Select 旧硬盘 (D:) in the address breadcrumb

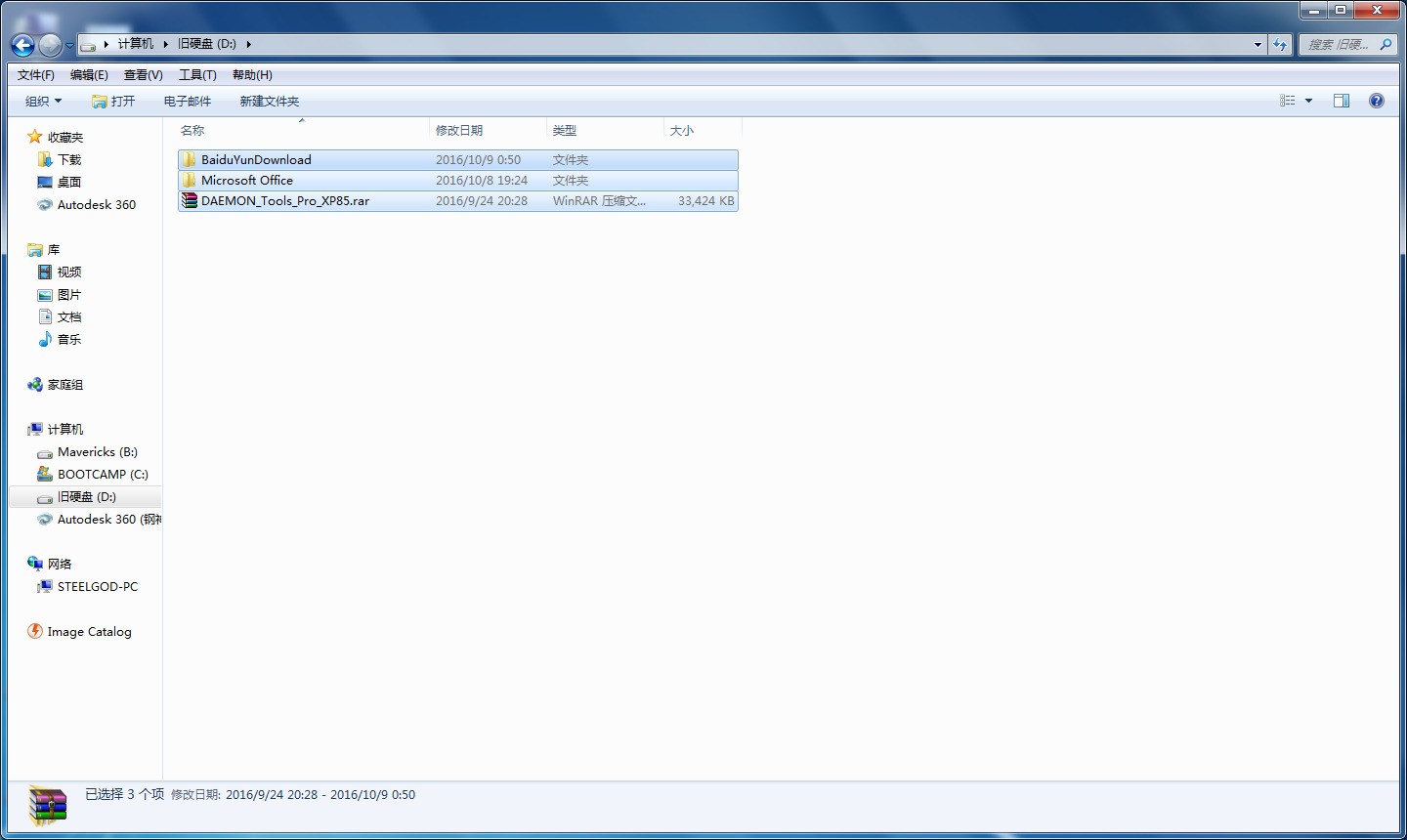[207, 44]
